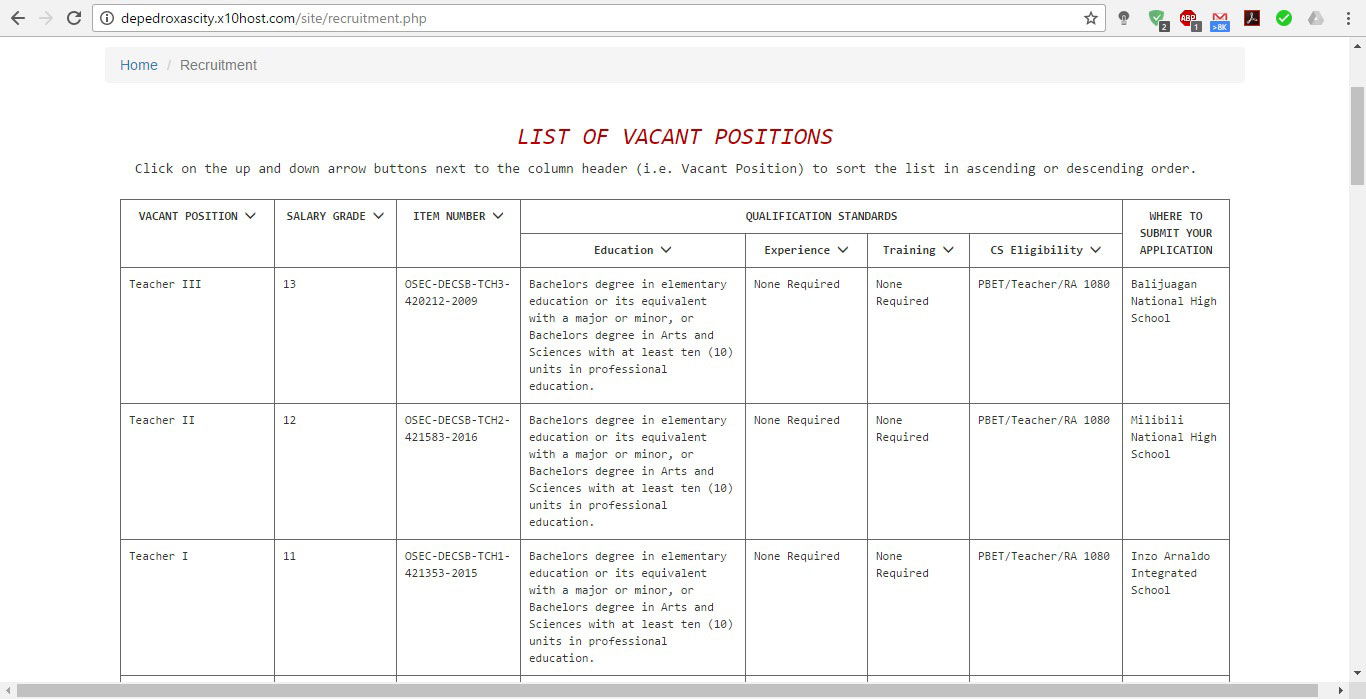Click the lightbulb extension icon
The width and height of the screenshot is (1366, 699).
coord(1124,18)
